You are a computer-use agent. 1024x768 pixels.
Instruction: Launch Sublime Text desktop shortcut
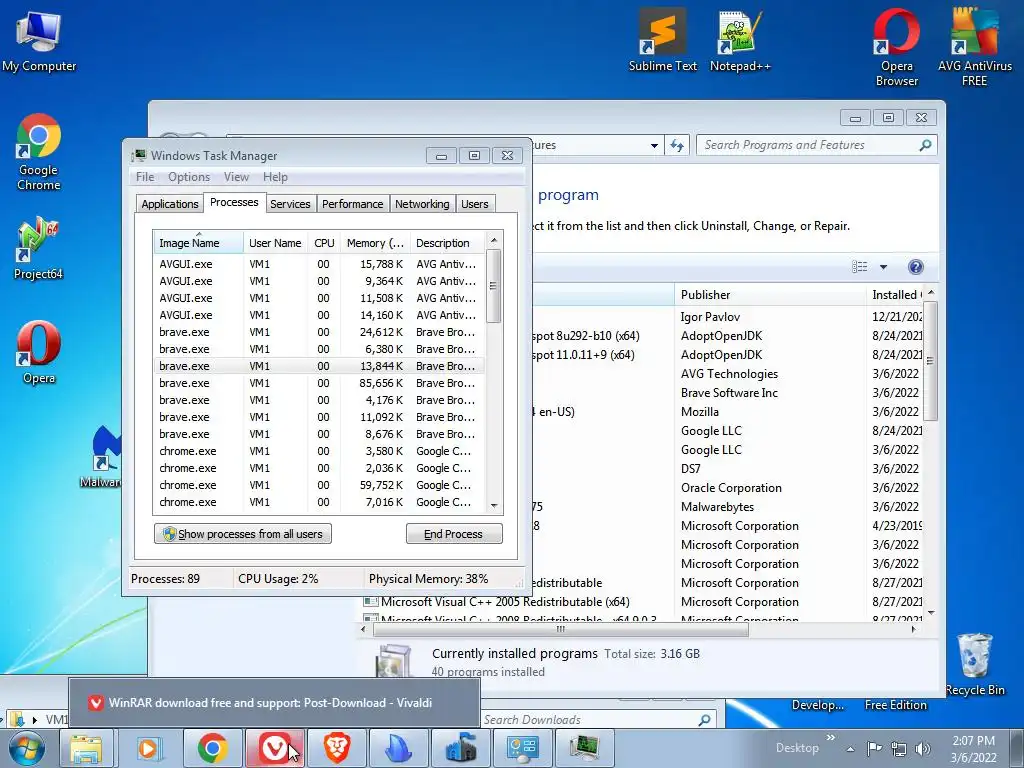[662, 40]
